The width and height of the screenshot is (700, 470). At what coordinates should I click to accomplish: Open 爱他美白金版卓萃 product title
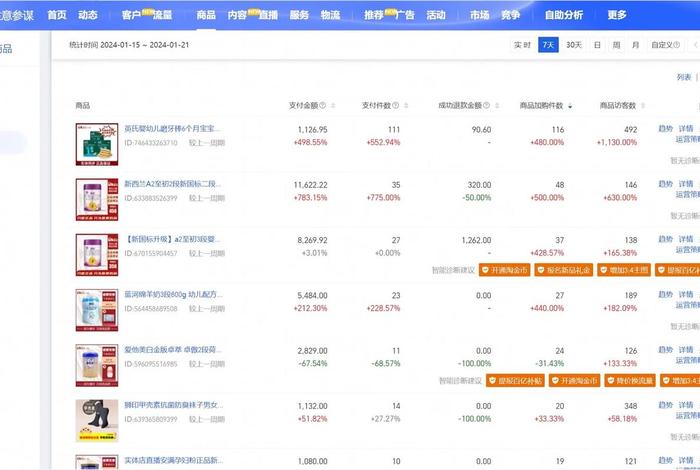tap(173, 350)
